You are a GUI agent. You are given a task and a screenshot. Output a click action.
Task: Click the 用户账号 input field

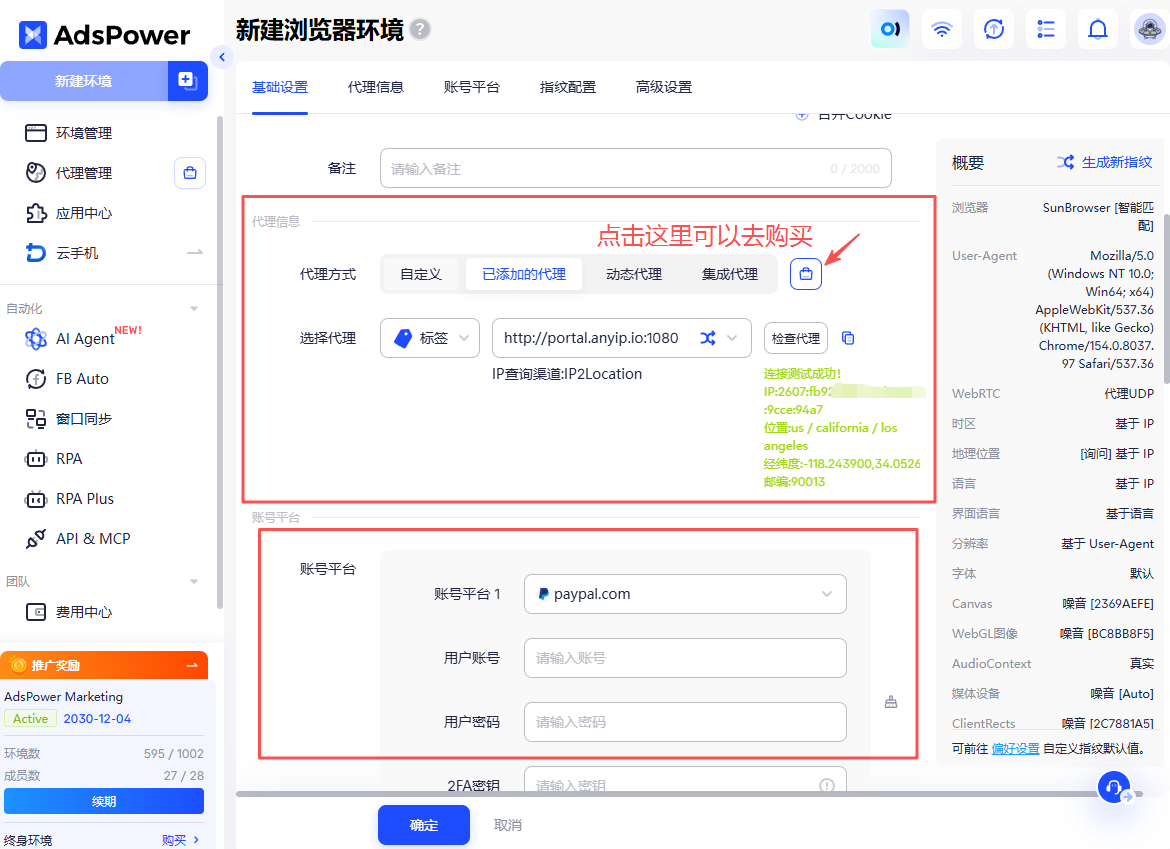click(x=685, y=658)
